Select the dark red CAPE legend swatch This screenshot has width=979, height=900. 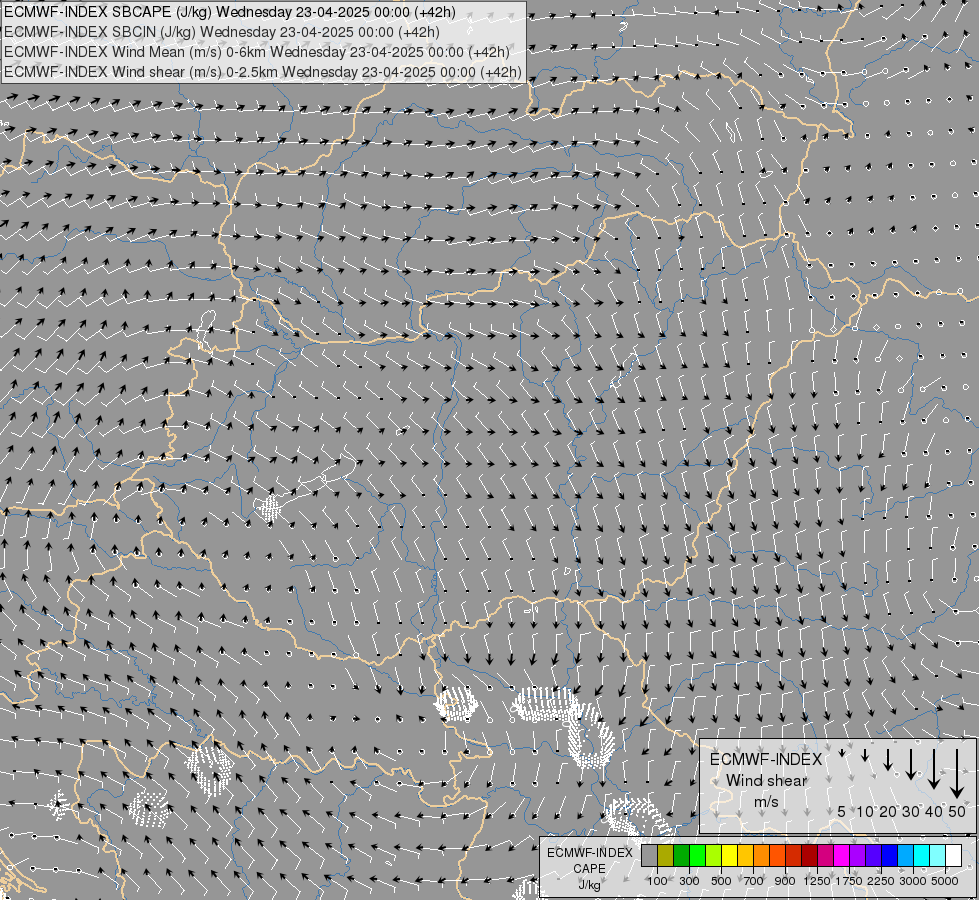tap(809, 855)
